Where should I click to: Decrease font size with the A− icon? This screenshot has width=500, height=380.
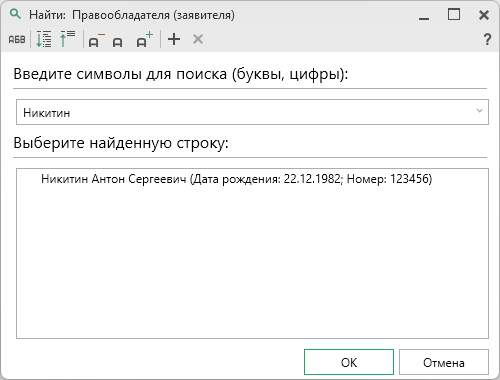pyautogui.click(x=96, y=40)
